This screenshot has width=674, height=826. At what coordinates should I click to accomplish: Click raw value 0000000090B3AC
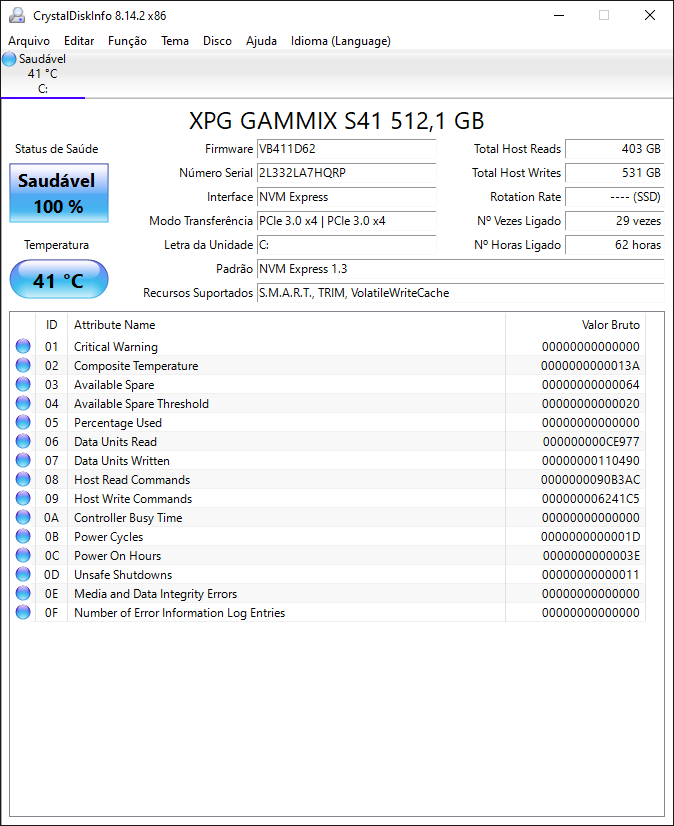tap(590, 479)
